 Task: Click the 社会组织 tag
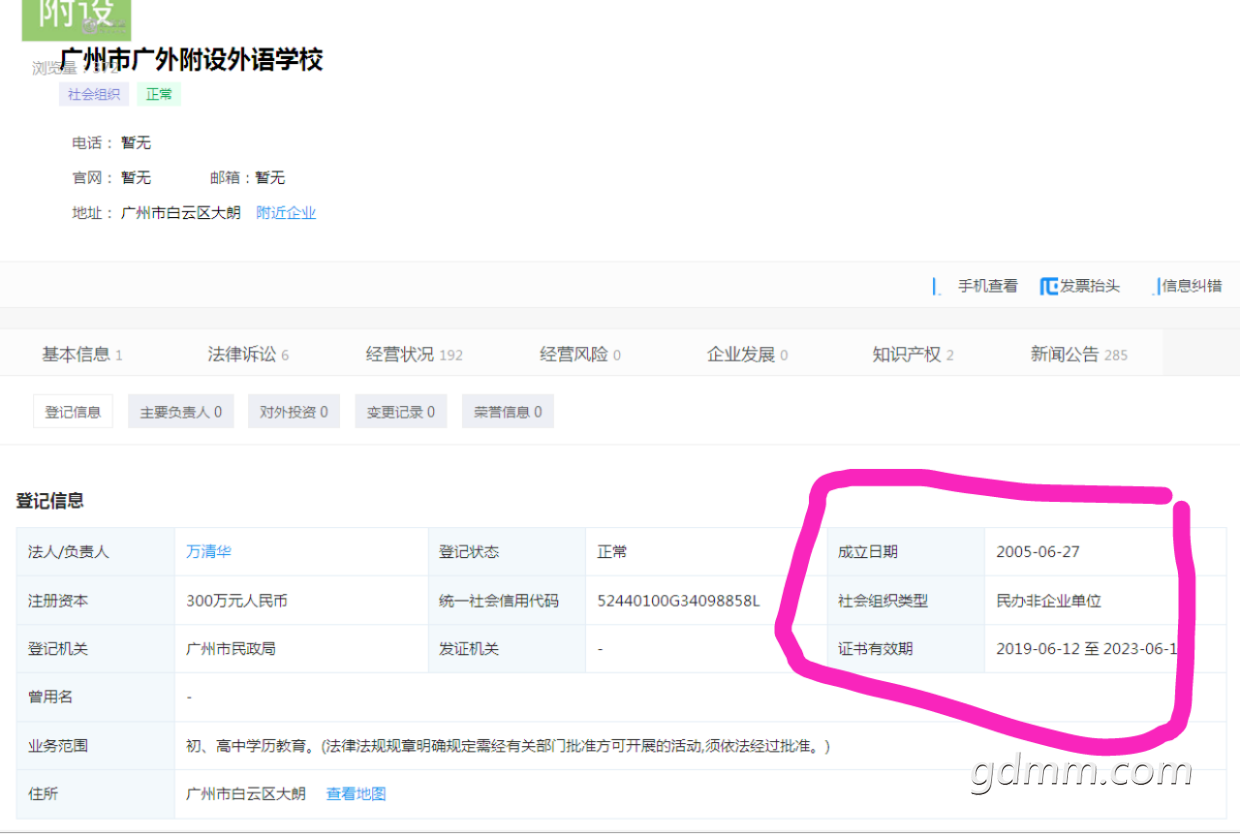pyautogui.click(x=94, y=94)
